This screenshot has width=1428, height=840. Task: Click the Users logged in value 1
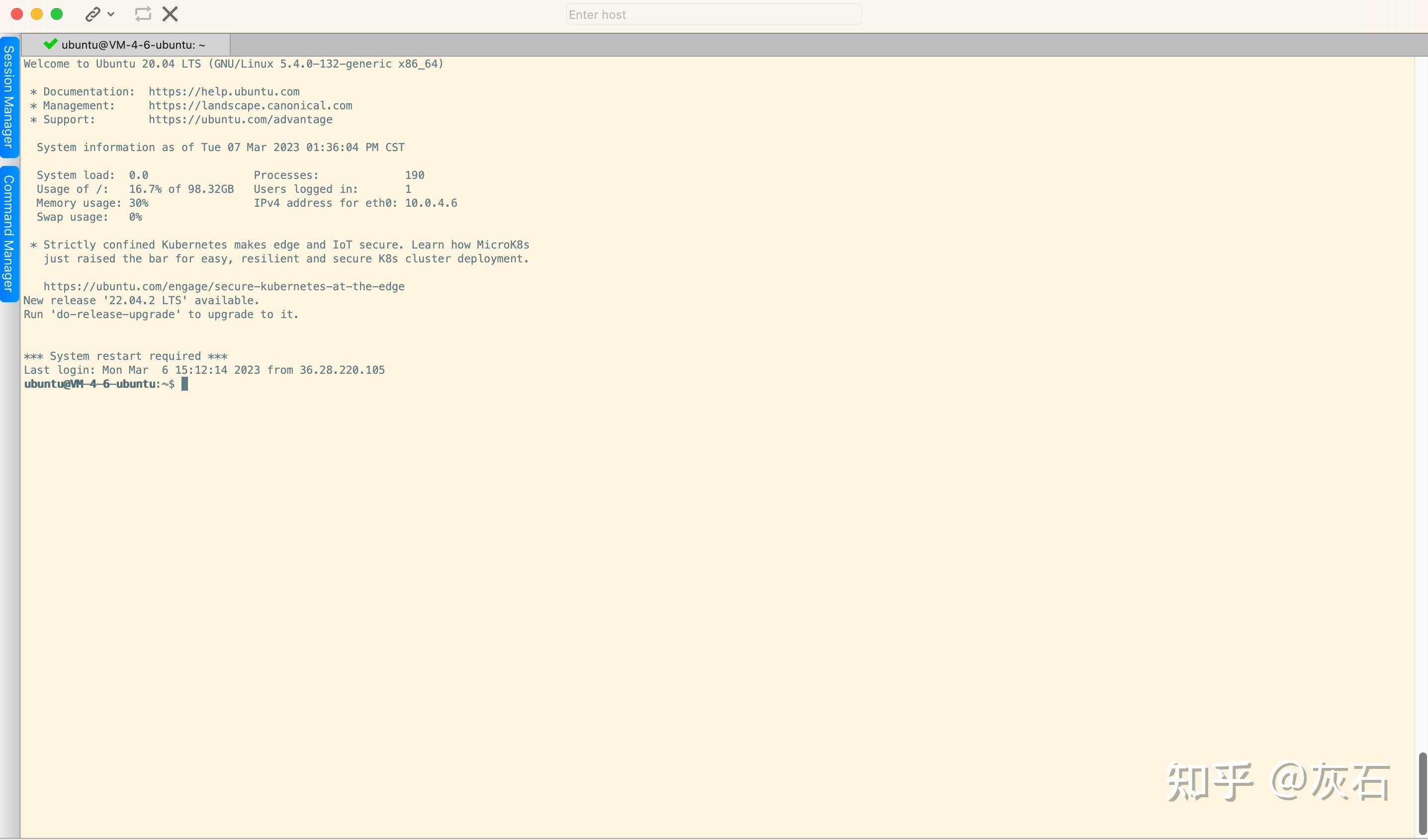coord(408,189)
